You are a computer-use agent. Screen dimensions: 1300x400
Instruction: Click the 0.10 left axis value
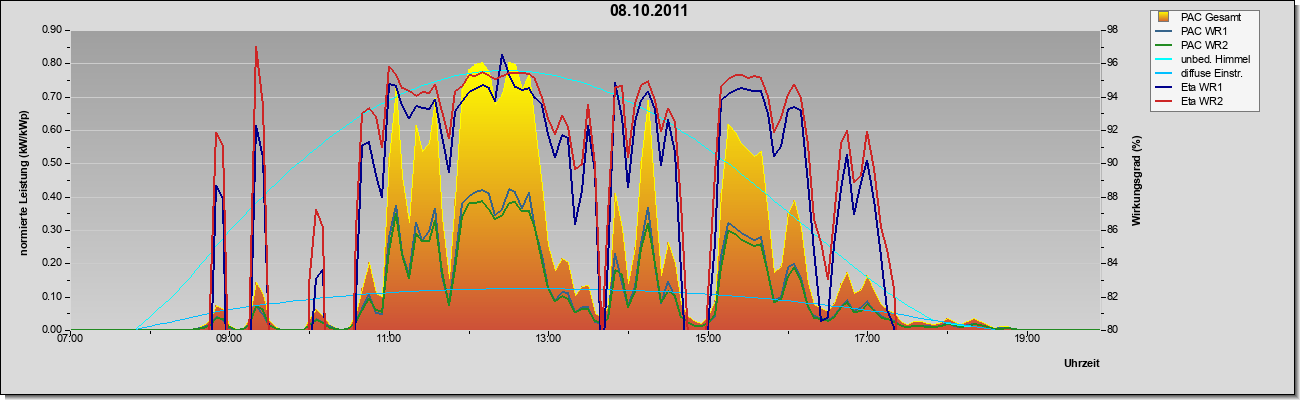click(x=51, y=297)
